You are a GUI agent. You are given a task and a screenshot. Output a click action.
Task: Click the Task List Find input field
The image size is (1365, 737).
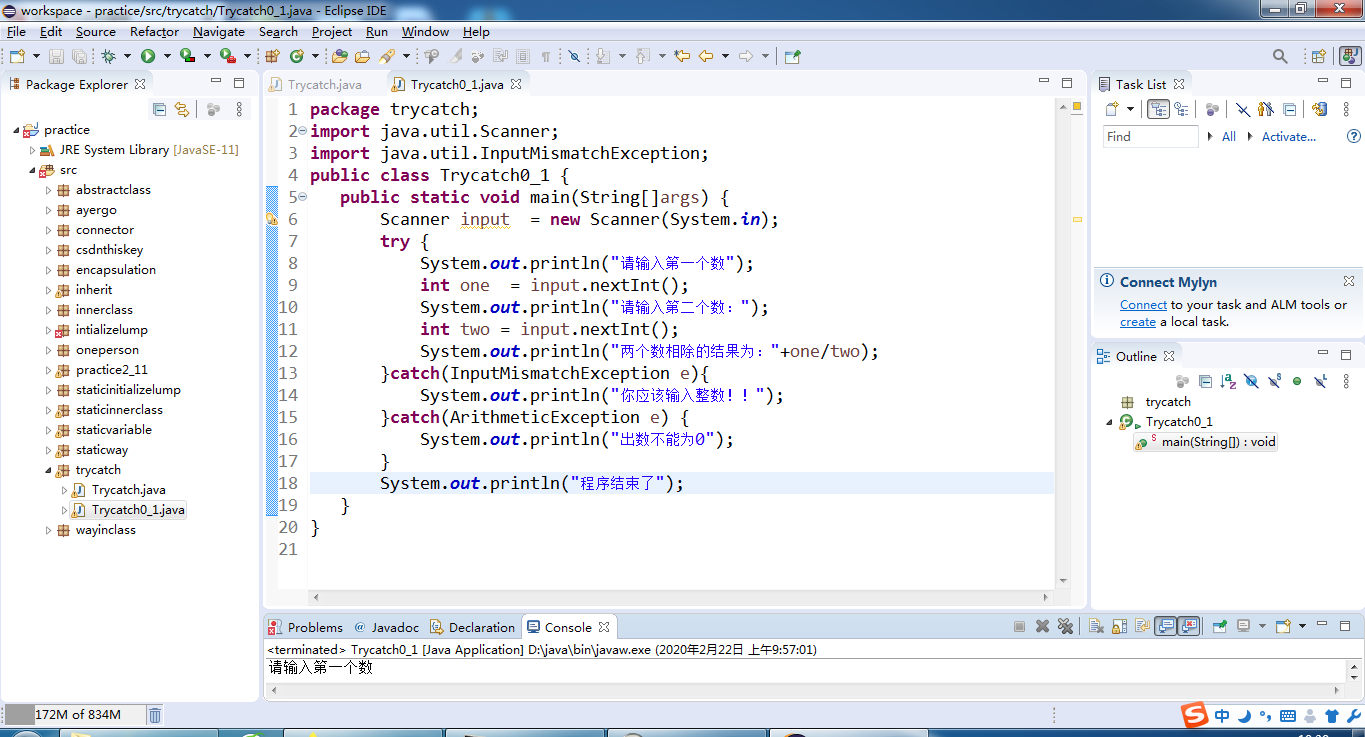(x=1150, y=136)
